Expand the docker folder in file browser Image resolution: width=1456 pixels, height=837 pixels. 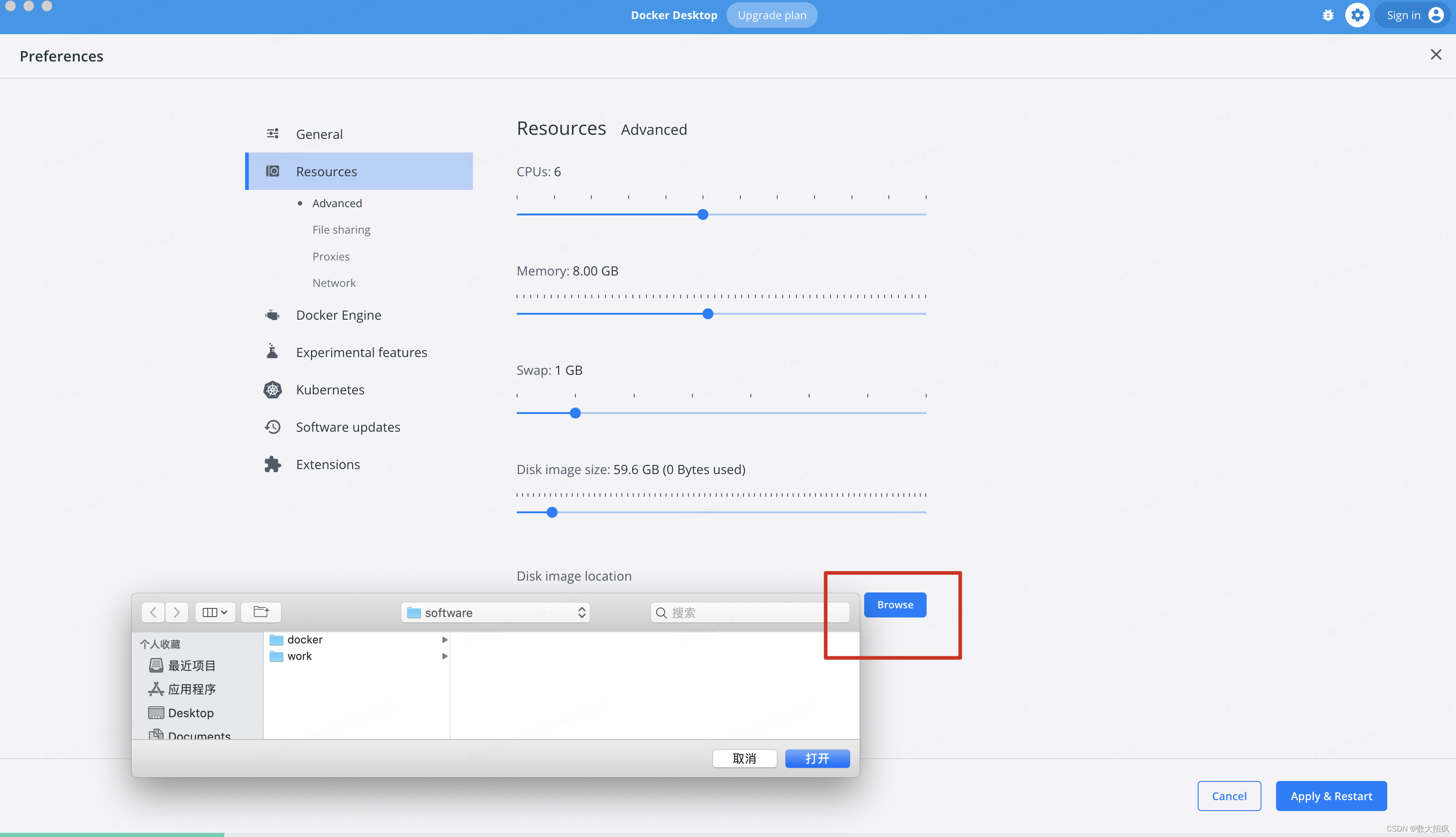point(442,639)
